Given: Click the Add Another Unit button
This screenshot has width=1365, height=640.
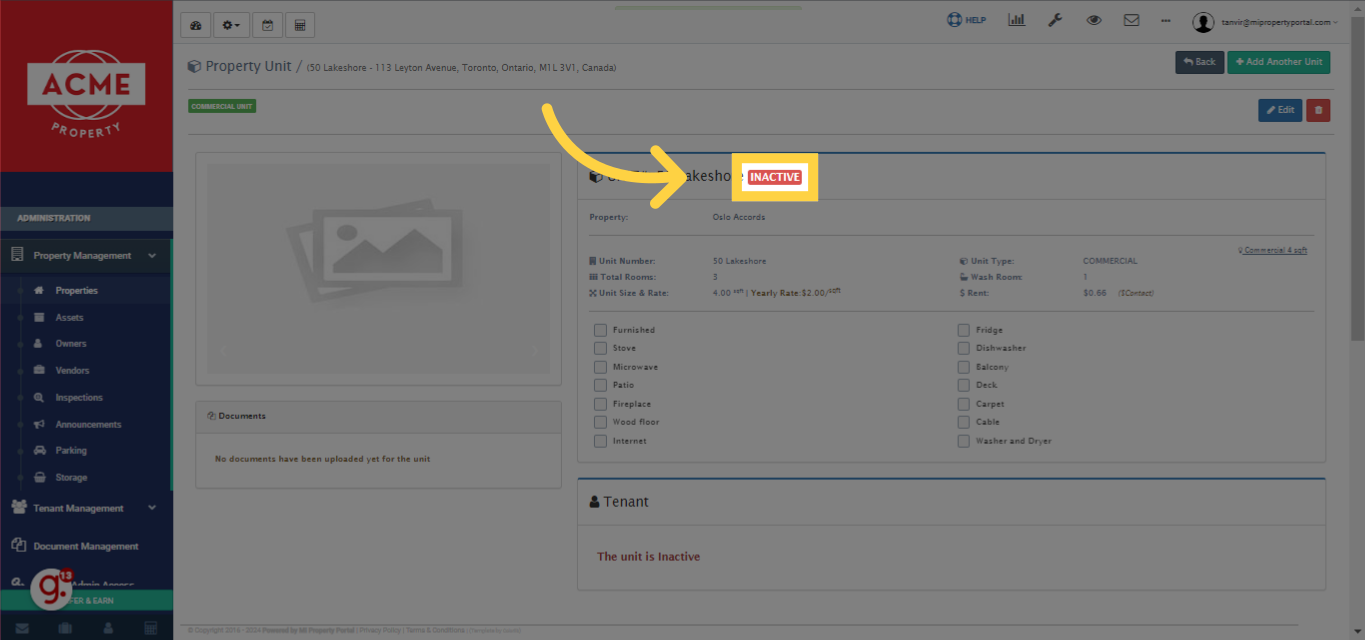Looking at the screenshot, I should 1278,61.
